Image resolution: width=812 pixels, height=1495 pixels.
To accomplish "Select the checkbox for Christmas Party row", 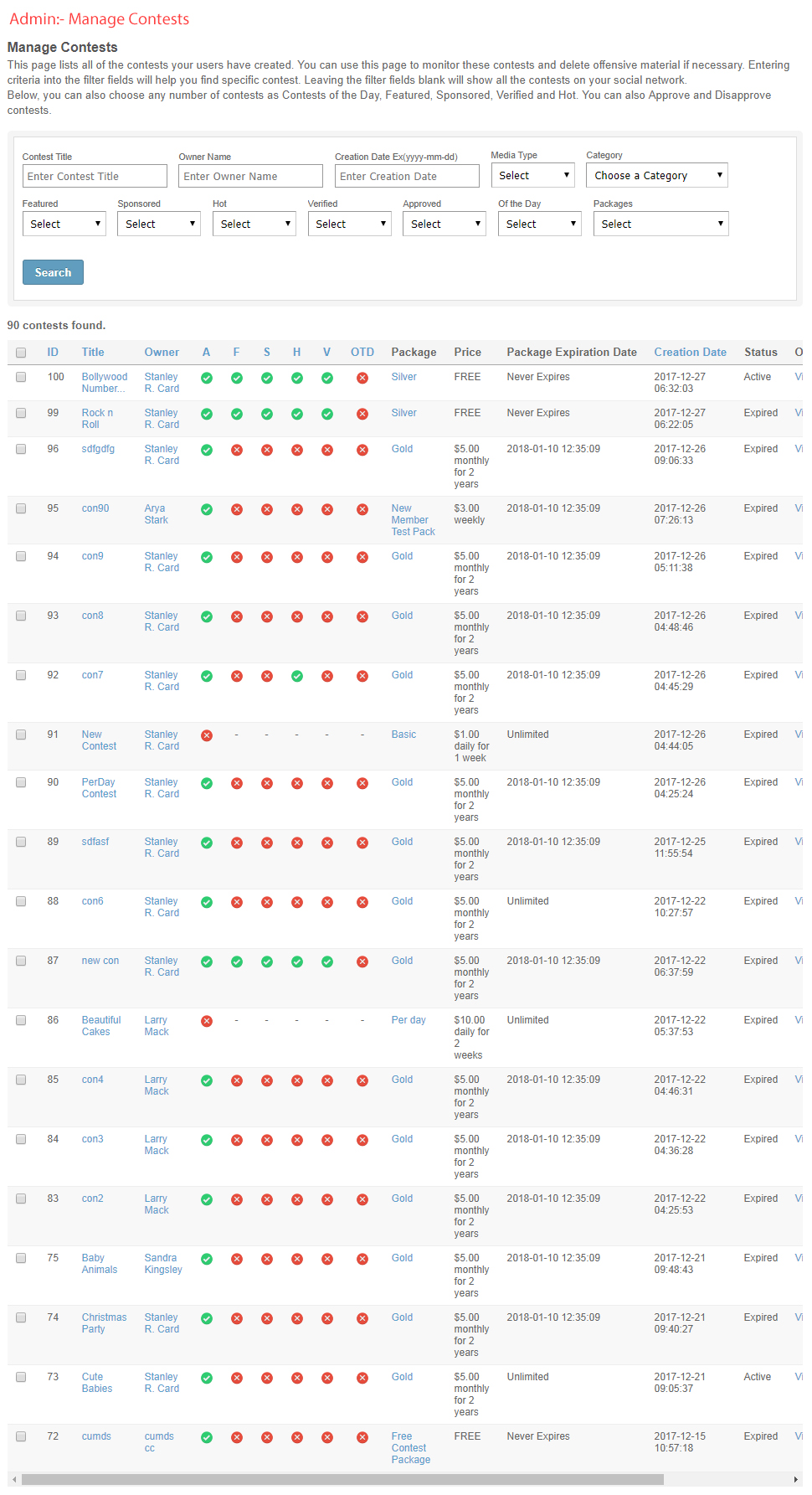I will (x=21, y=1317).
